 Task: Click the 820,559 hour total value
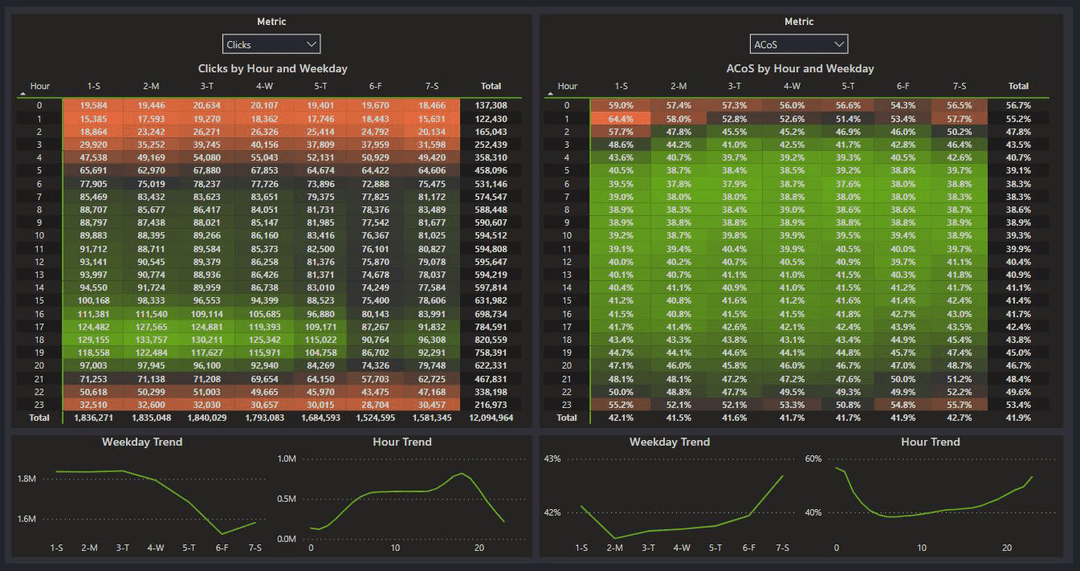[x=490, y=339]
